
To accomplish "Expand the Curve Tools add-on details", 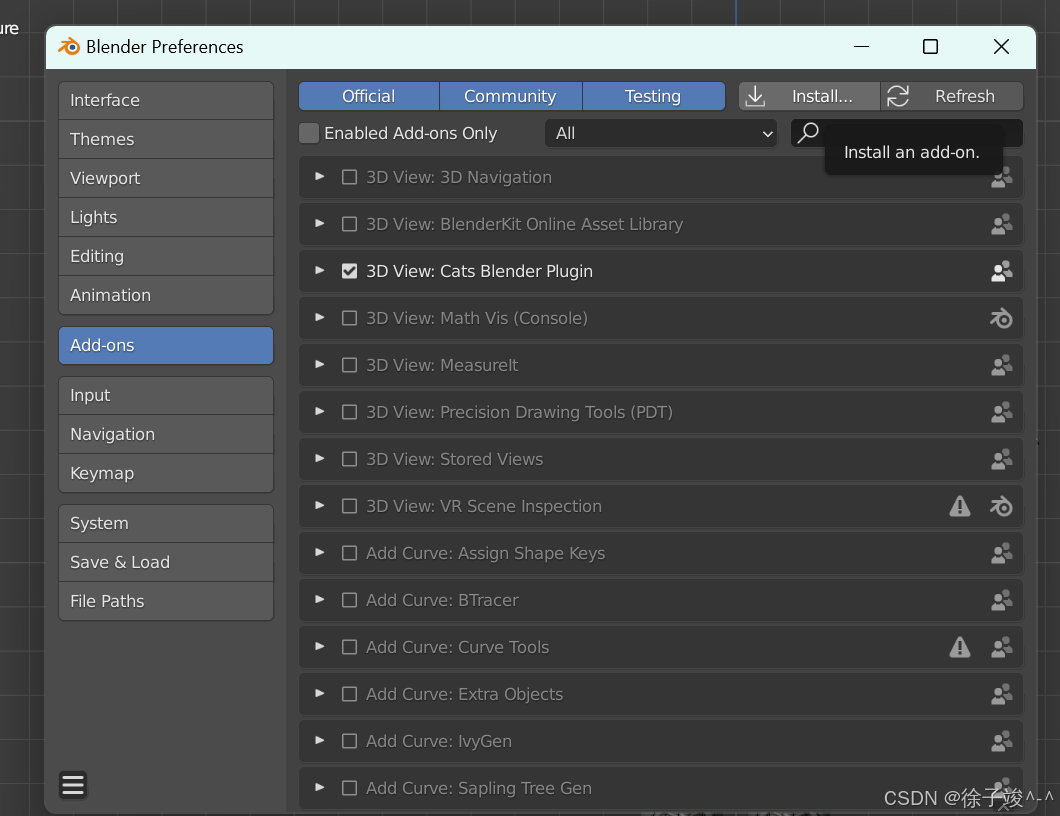I will tap(320, 646).
